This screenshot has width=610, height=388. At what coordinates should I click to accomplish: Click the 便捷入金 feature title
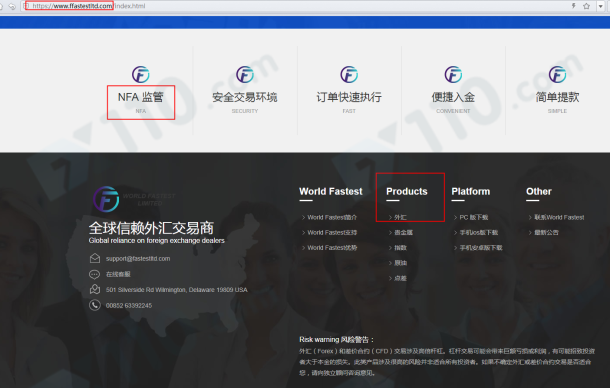tap(453, 97)
